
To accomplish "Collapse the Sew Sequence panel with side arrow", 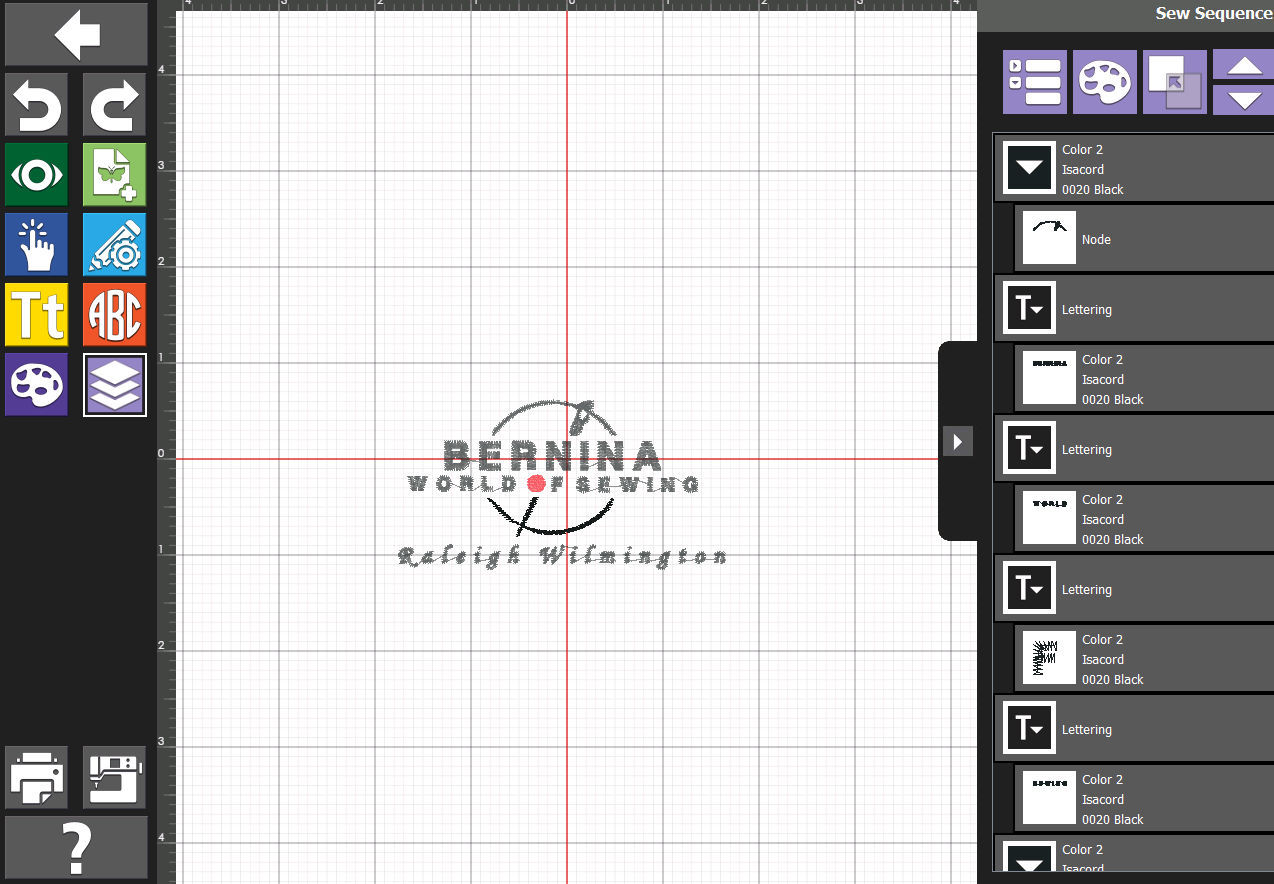I will coord(957,440).
